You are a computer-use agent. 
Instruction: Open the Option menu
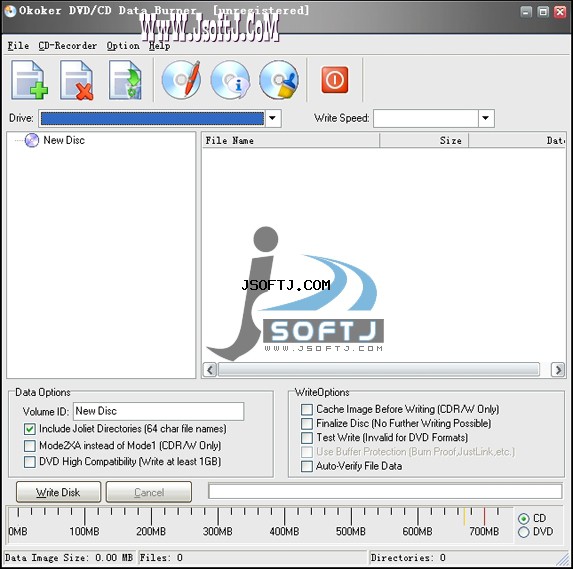pos(123,46)
